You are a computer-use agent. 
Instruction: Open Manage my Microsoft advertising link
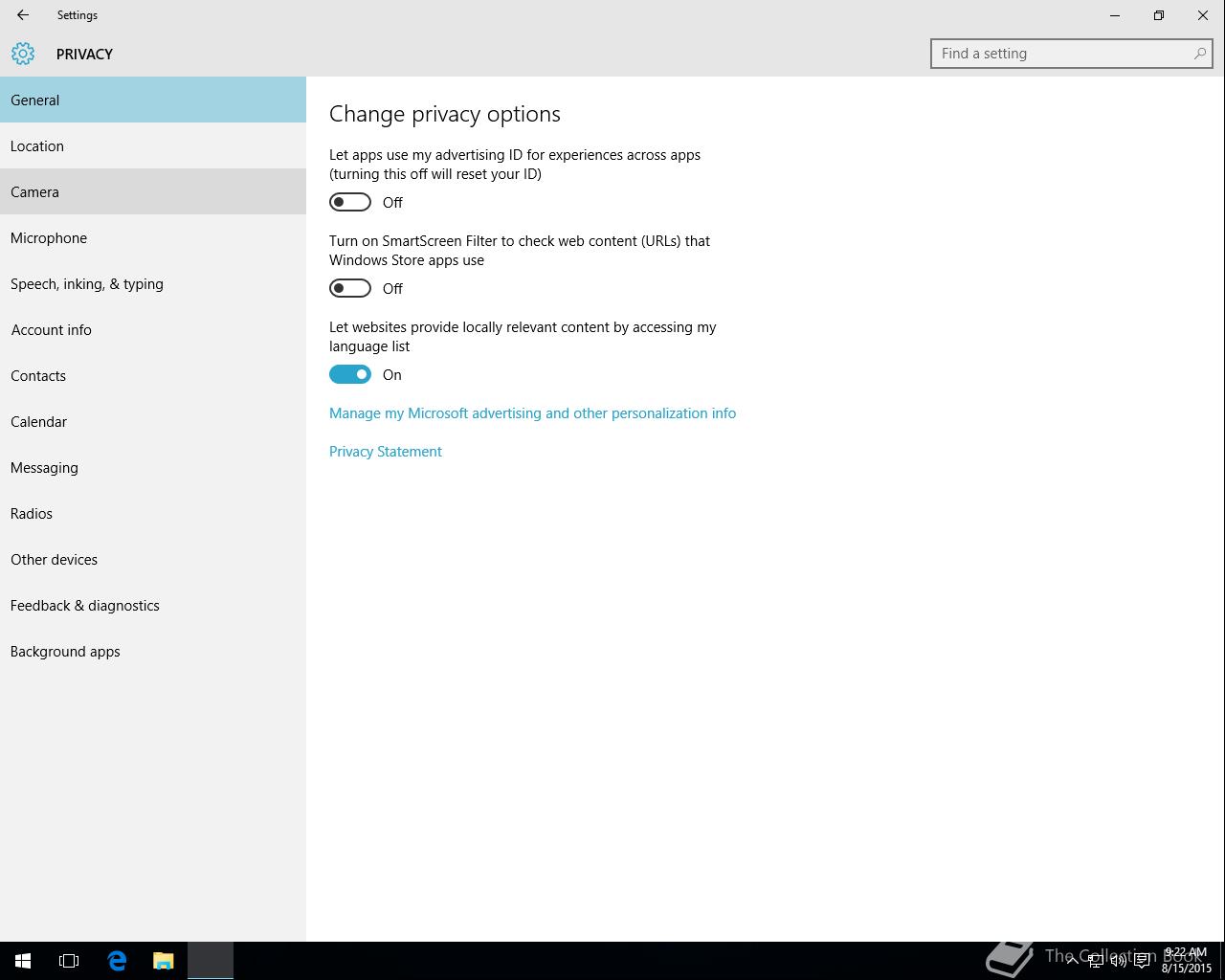pyautogui.click(x=532, y=413)
